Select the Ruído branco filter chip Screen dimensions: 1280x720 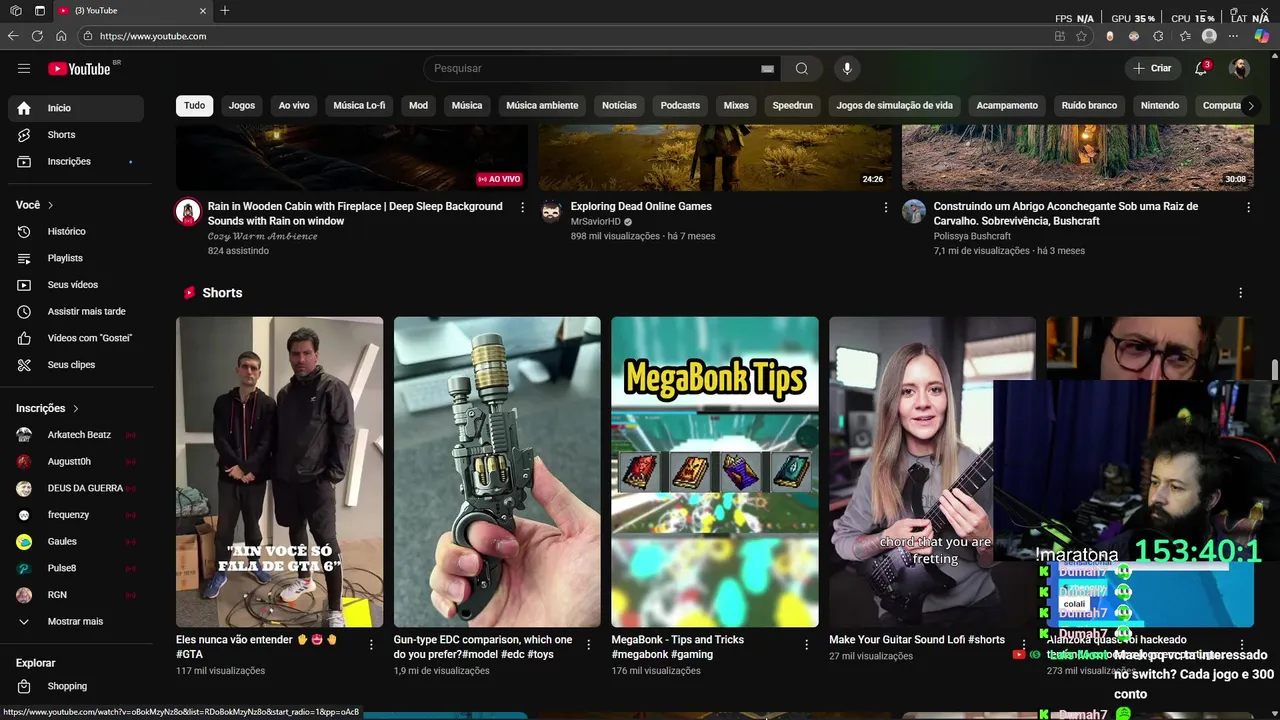[1089, 105]
